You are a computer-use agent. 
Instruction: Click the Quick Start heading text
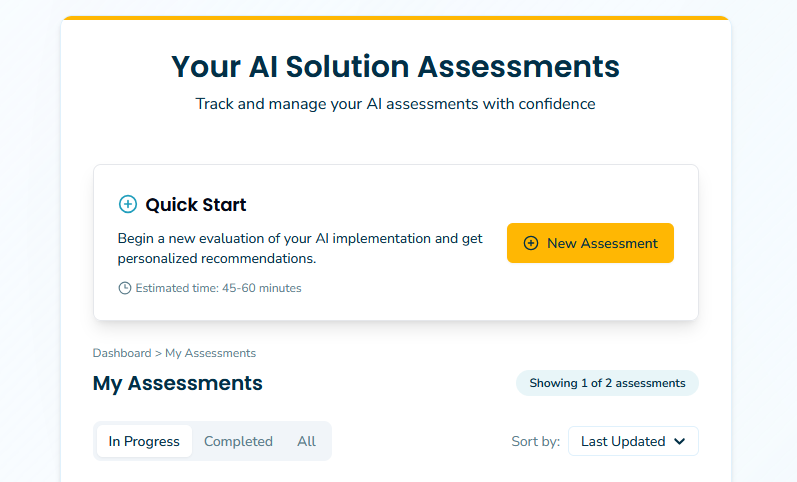tap(196, 205)
